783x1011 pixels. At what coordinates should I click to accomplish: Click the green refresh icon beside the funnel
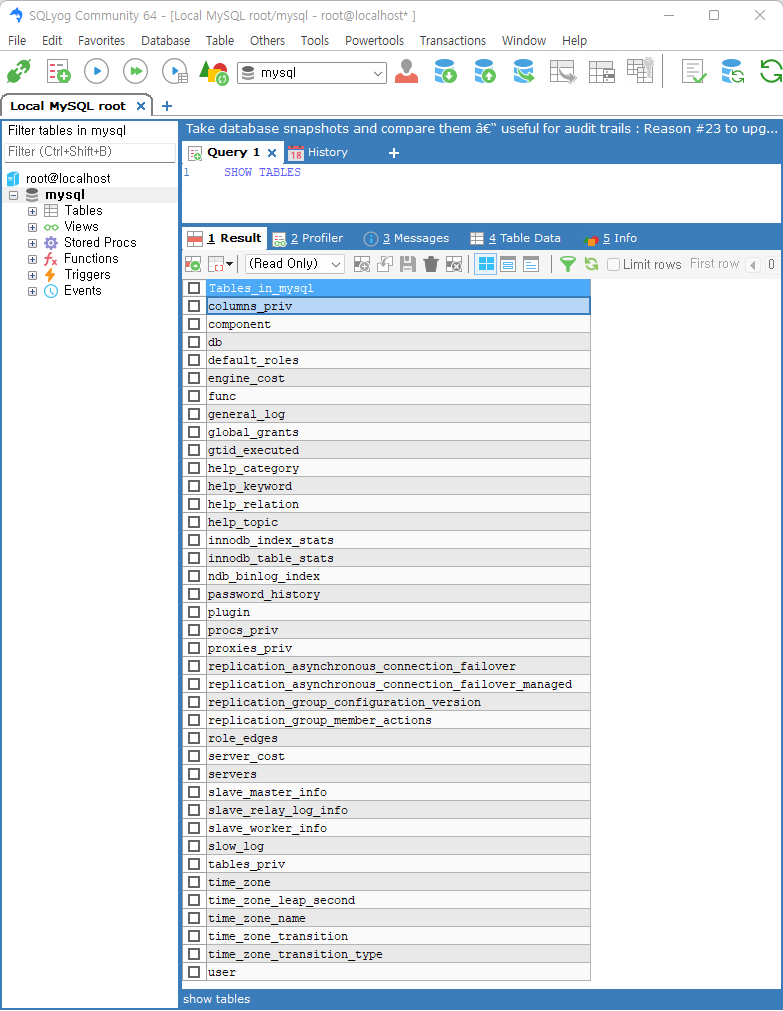tap(591, 264)
